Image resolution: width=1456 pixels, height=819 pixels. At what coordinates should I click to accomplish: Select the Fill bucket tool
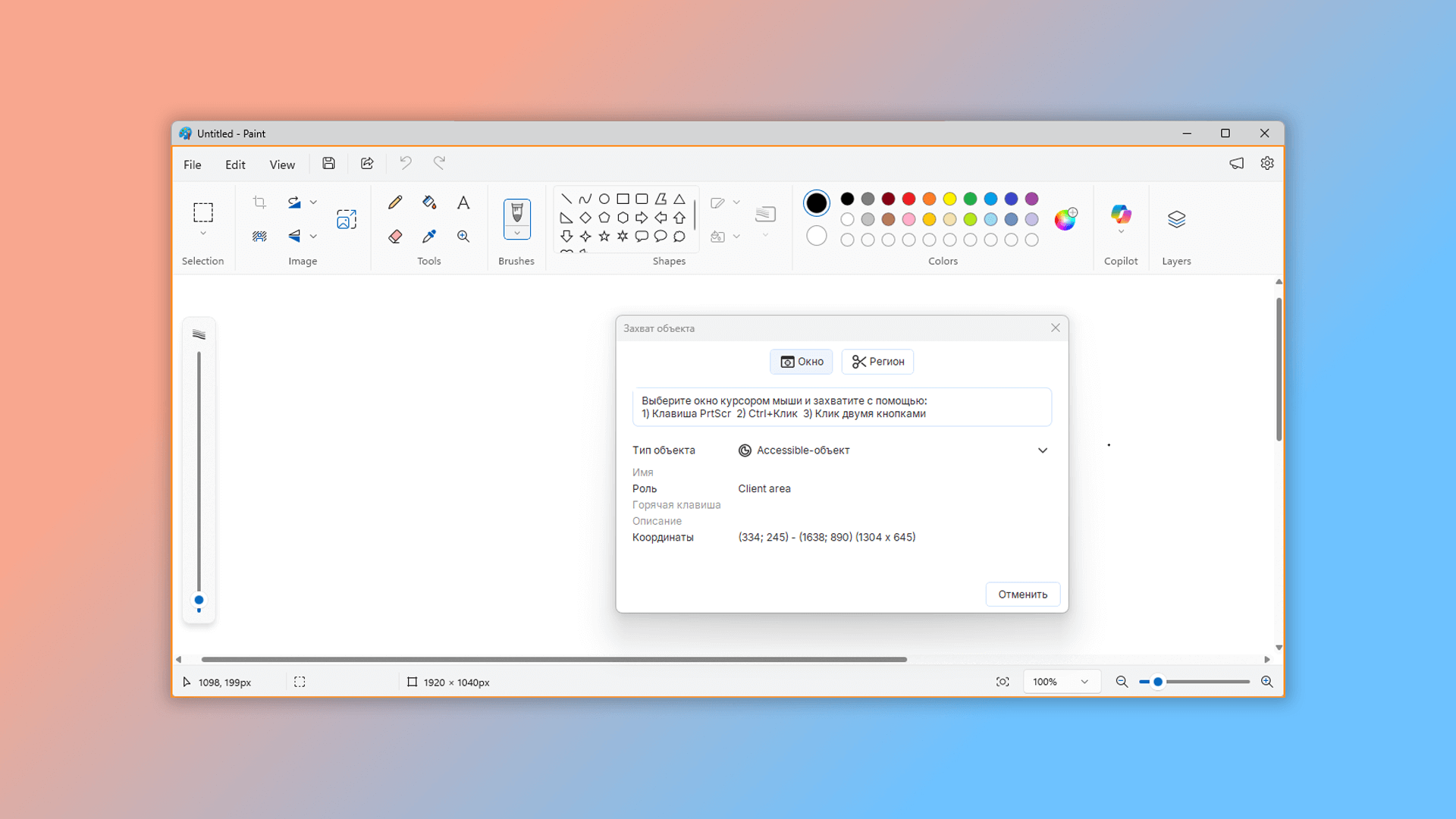tap(429, 202)
